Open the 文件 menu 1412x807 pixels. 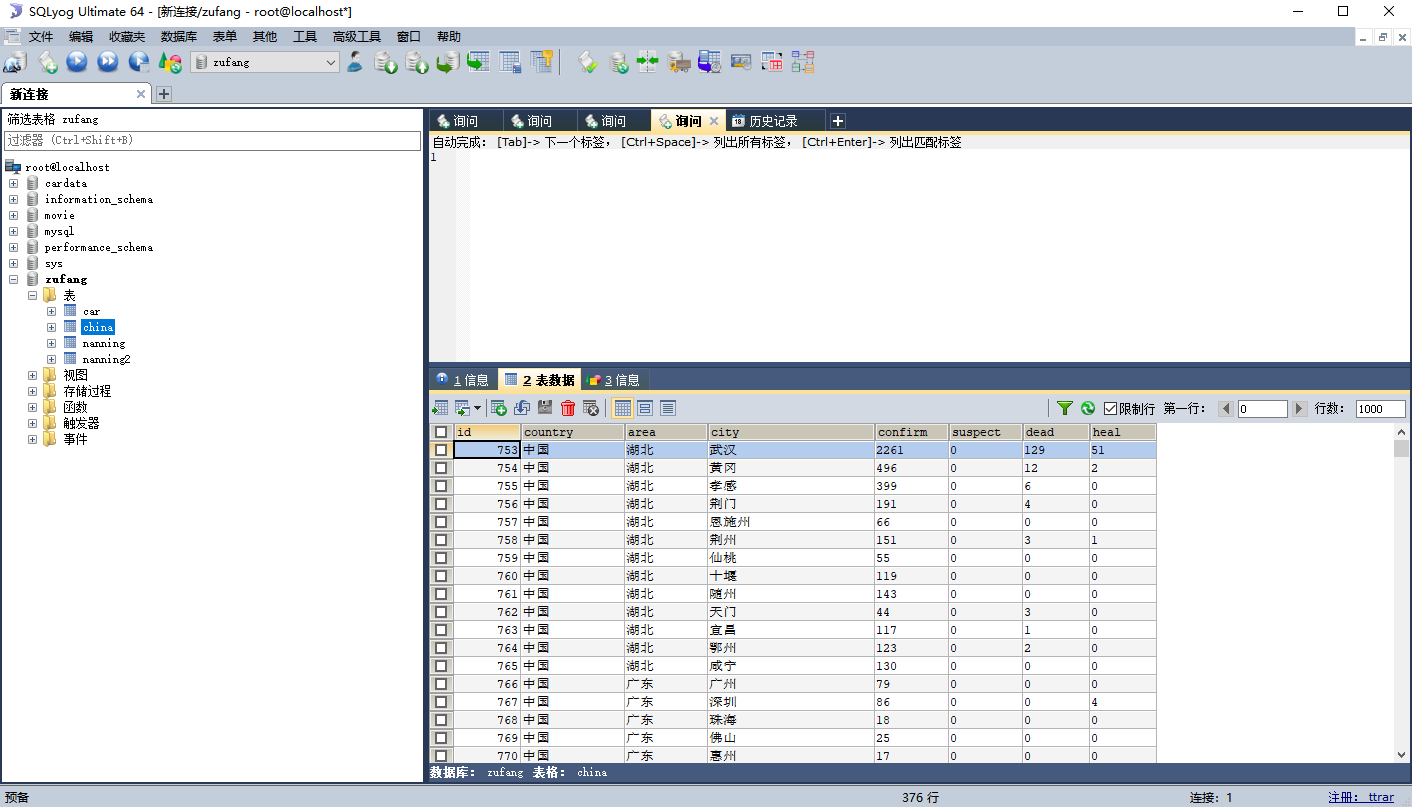[x=41, y=37]
